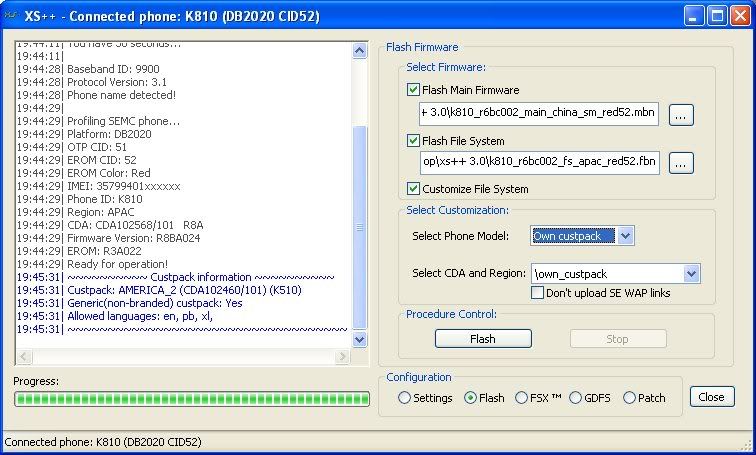Maximize the XS++ window
The width and height of the screenshot is (756, 455).
point(717,15)
